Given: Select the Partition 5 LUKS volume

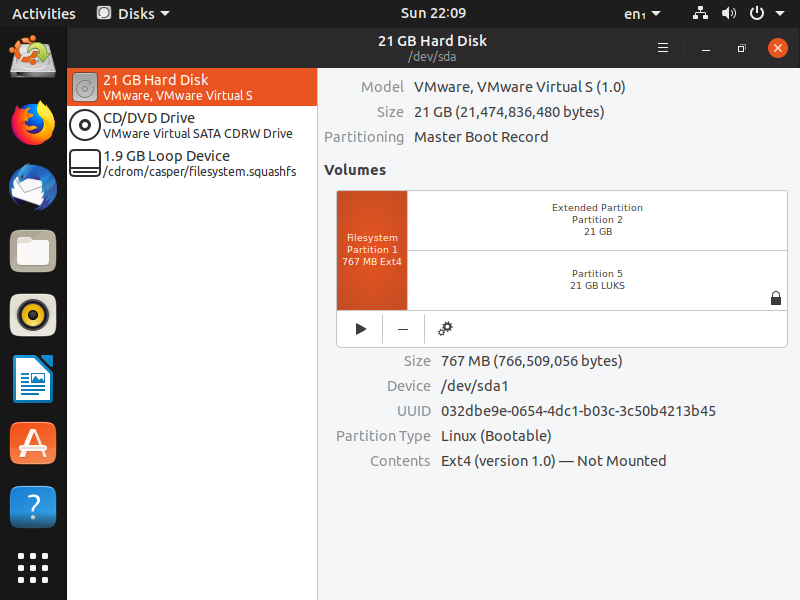Looking at the screenshot, I should point(597,280).
